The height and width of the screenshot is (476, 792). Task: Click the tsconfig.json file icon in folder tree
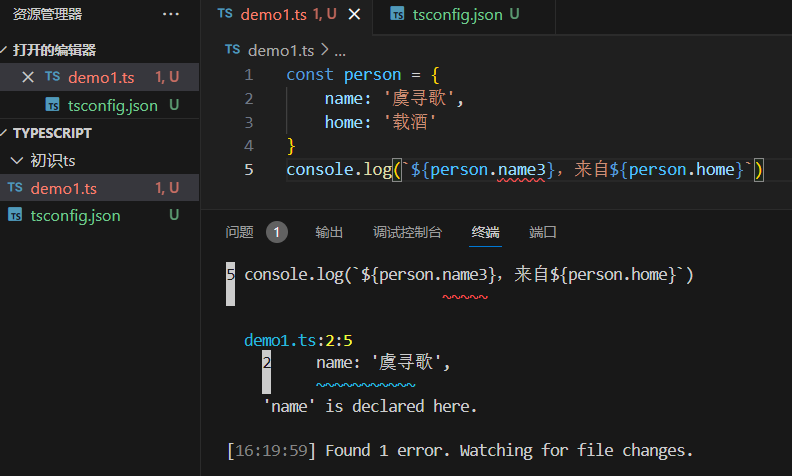coord(15,215)
